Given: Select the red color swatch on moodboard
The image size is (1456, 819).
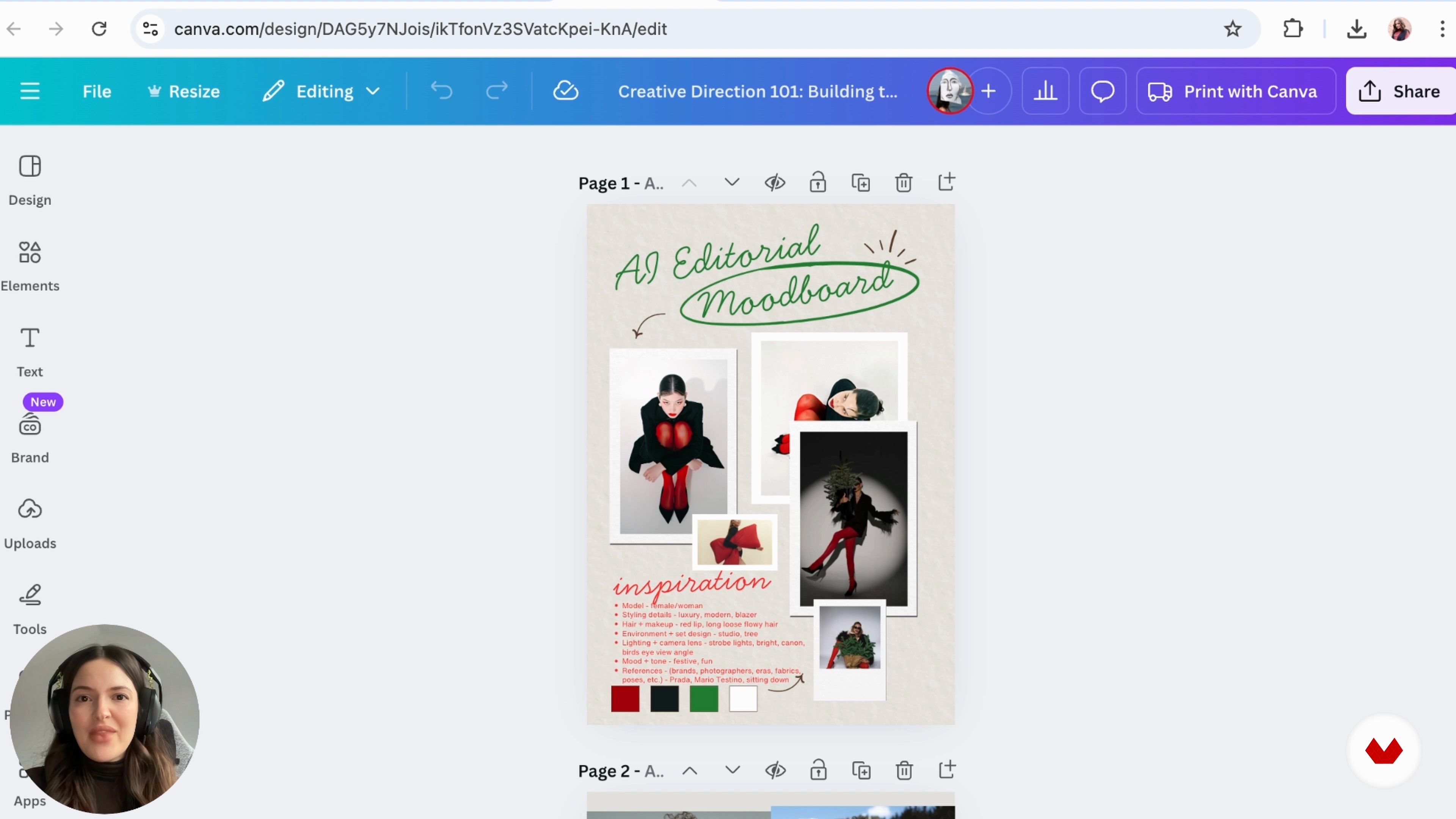Looking at the screenshot, I should pos(625,698).
